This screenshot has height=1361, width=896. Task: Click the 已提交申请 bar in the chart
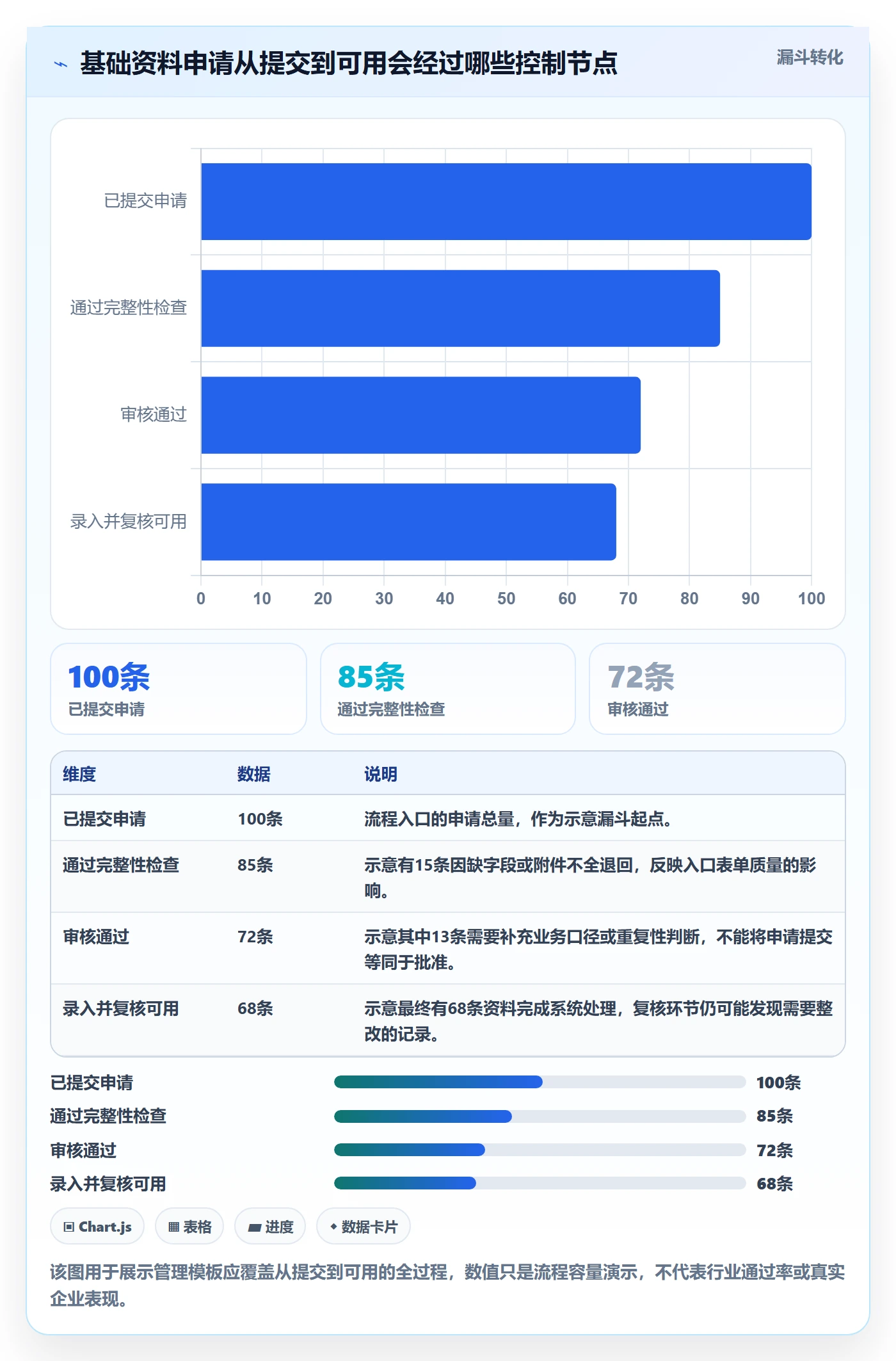[506, 202]
